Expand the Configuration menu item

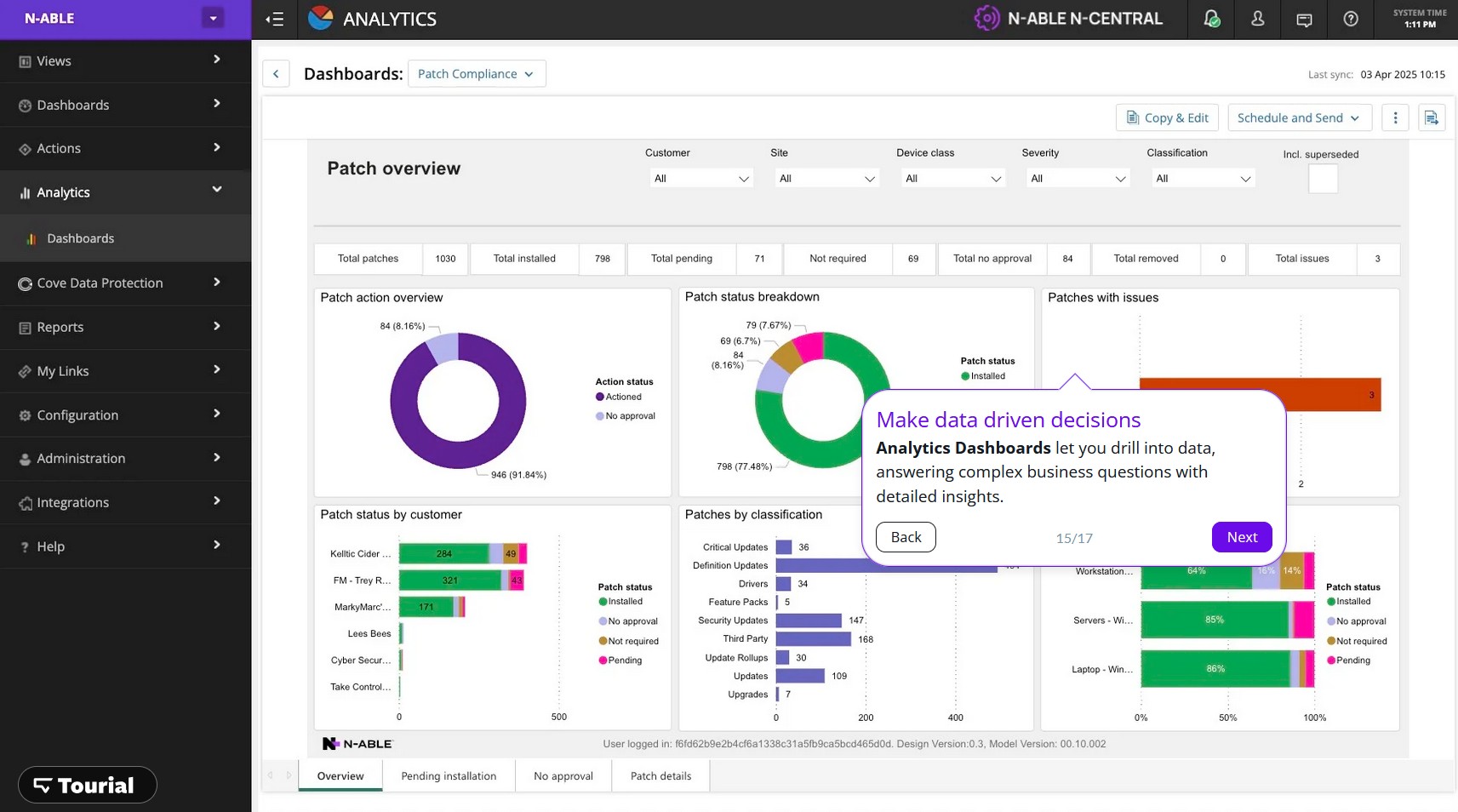point(125,415)
